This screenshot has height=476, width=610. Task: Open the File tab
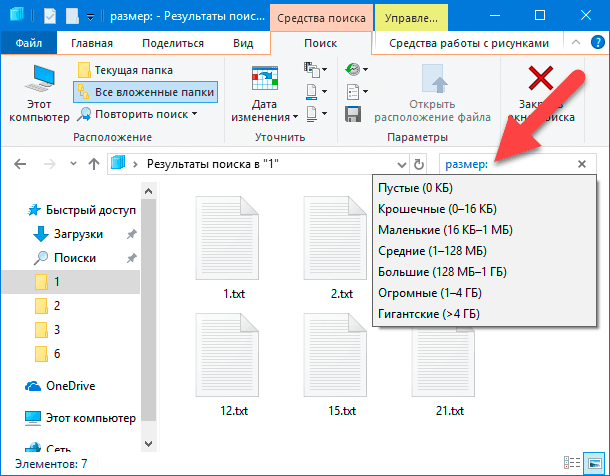pyautogui.click(x=29, y=43)
